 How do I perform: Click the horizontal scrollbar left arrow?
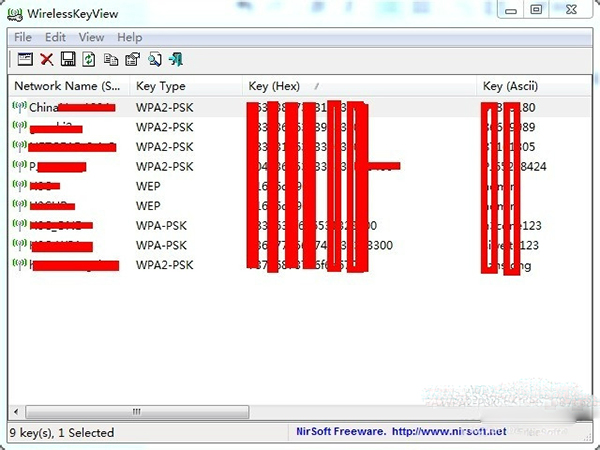pos(16,412)
